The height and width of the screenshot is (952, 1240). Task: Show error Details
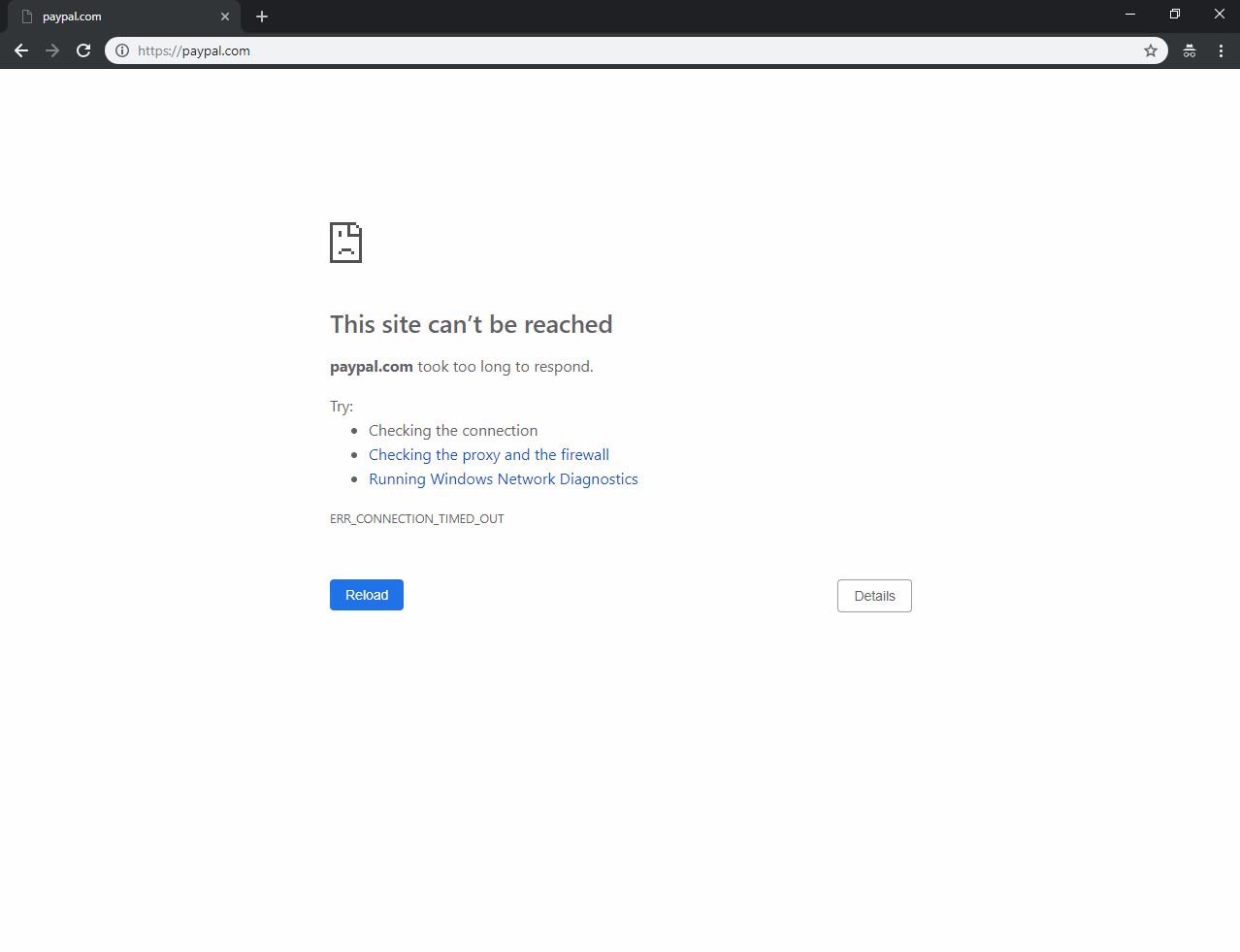click(874, 596)
